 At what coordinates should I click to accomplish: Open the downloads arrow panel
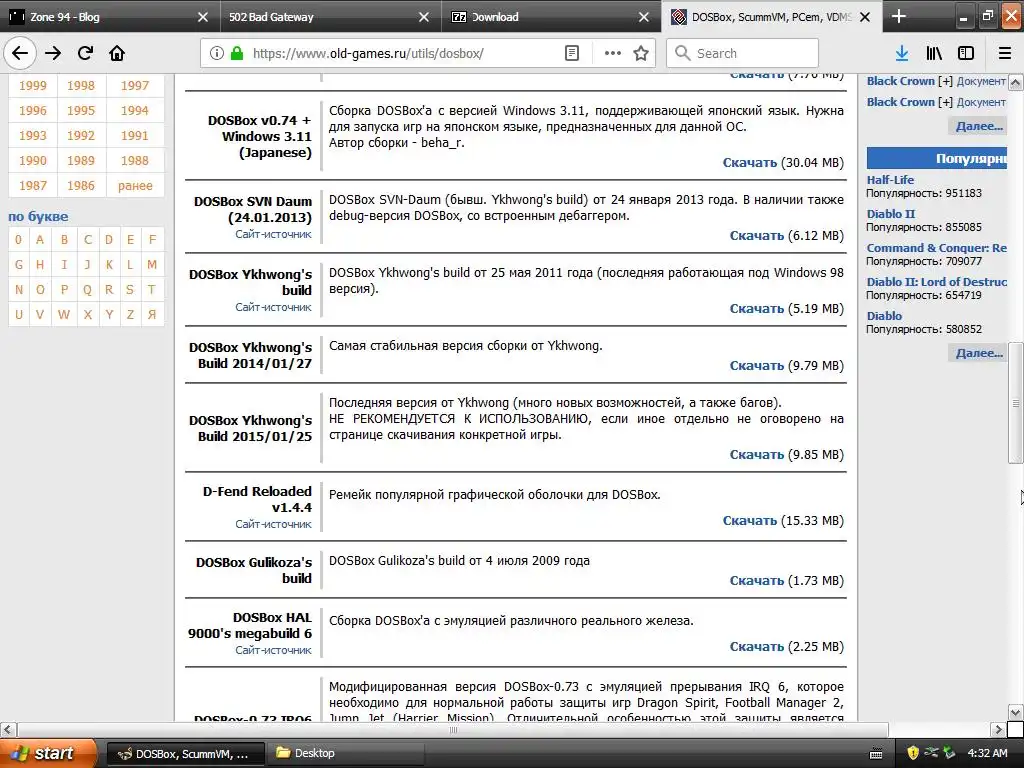point(902,53)
